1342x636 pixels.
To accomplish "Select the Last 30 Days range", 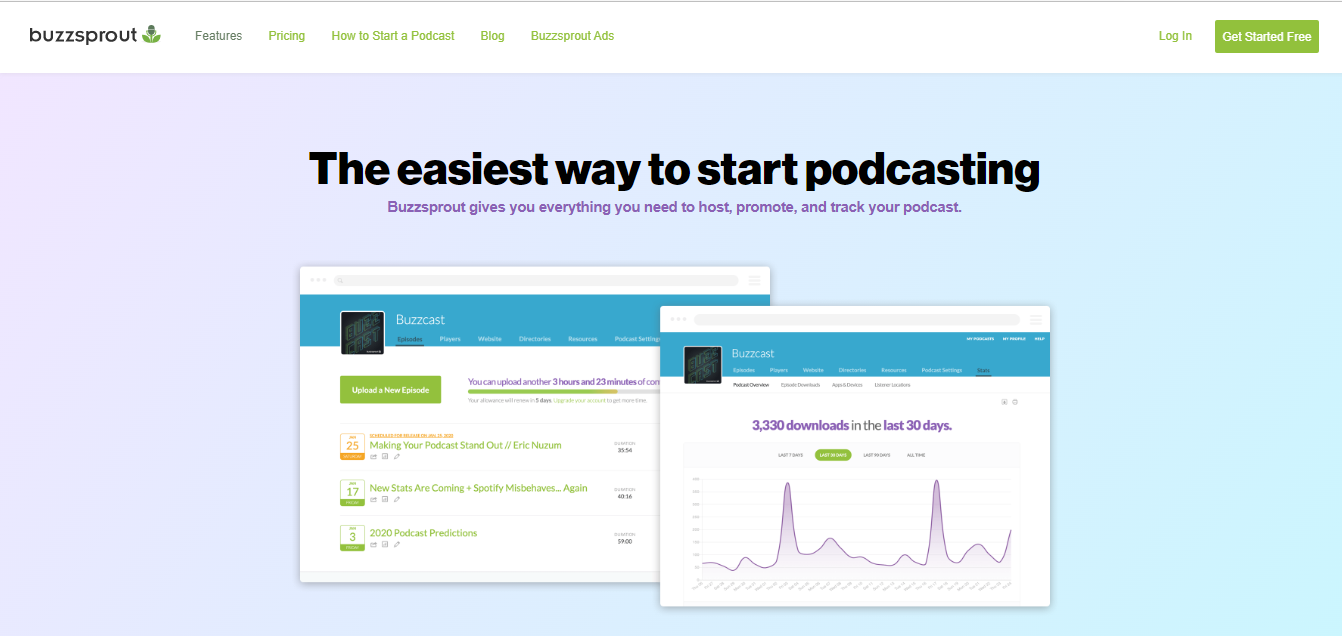I will point(833,455).
